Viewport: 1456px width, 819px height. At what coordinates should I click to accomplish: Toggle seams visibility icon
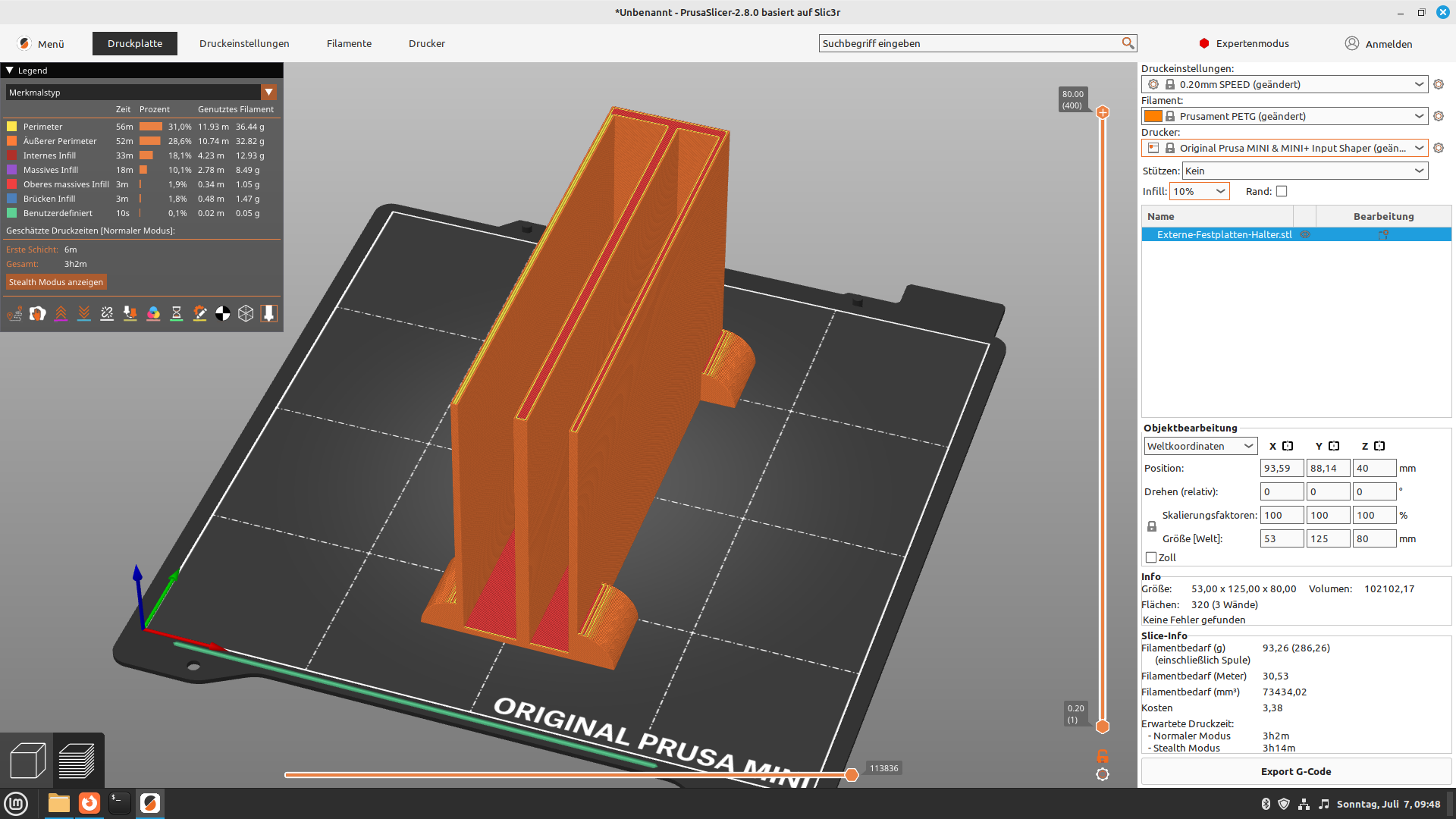pos(107,313)
